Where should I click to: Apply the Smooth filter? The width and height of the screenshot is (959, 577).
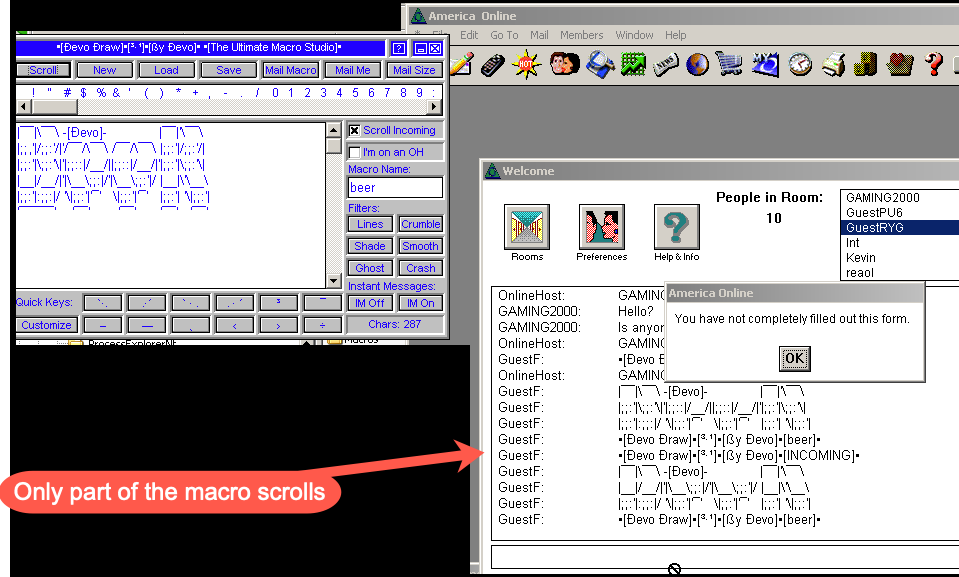click(x=420, y=247)
